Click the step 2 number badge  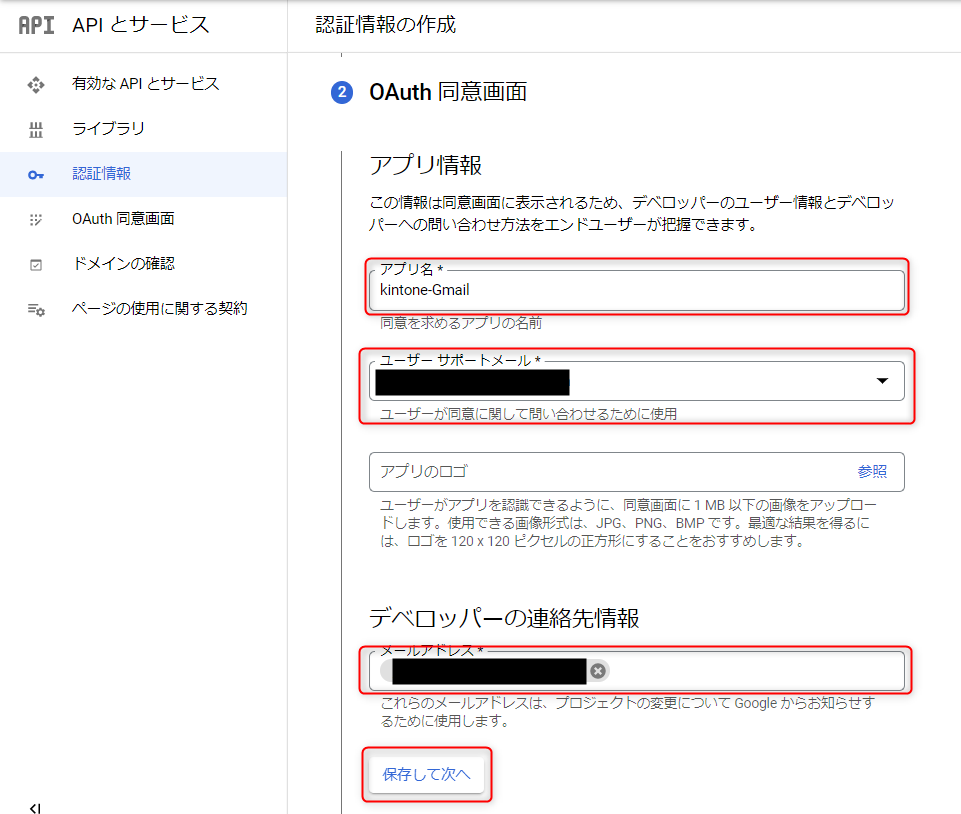click(342, 93)
